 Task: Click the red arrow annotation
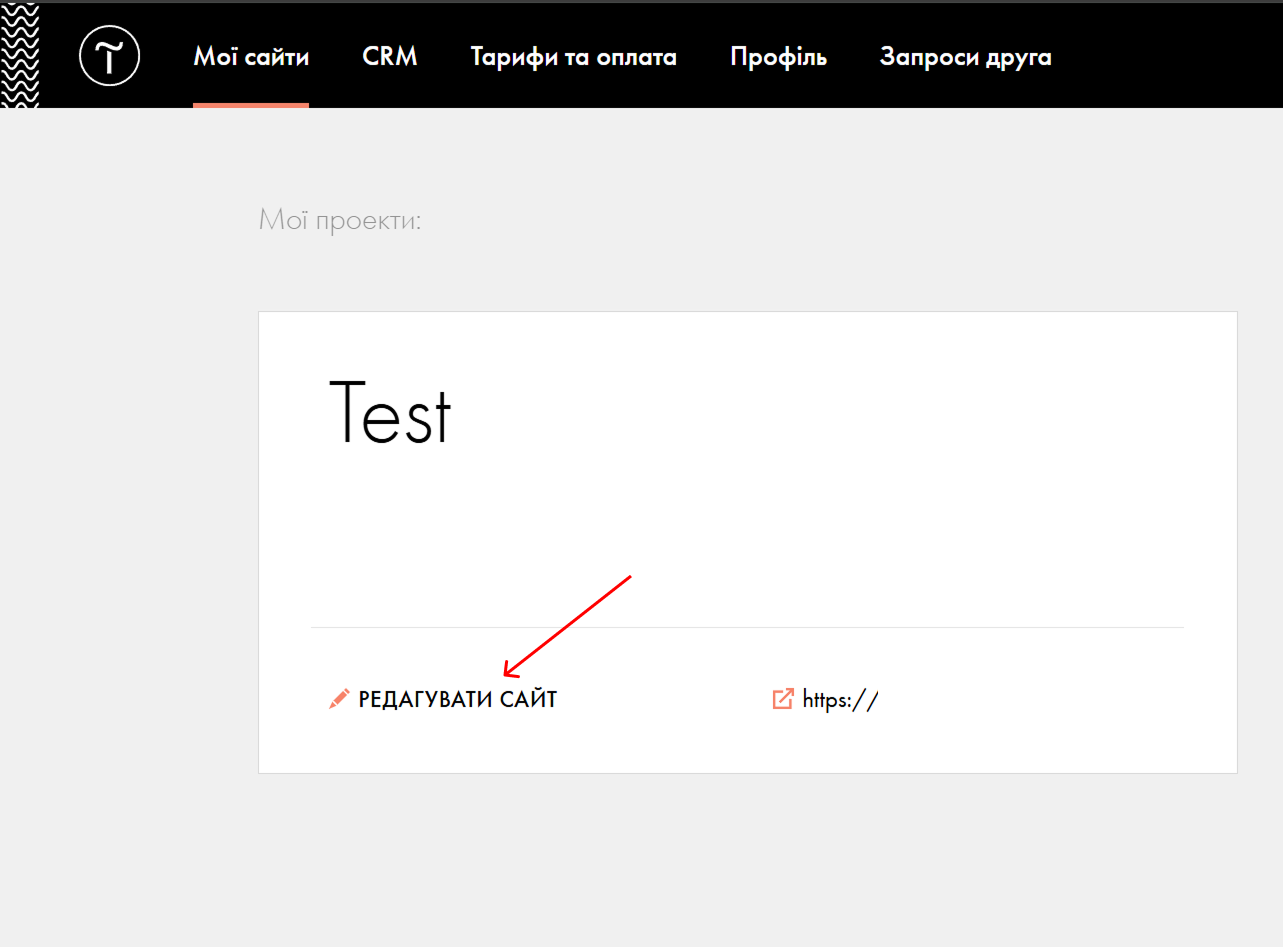(567, 626)
